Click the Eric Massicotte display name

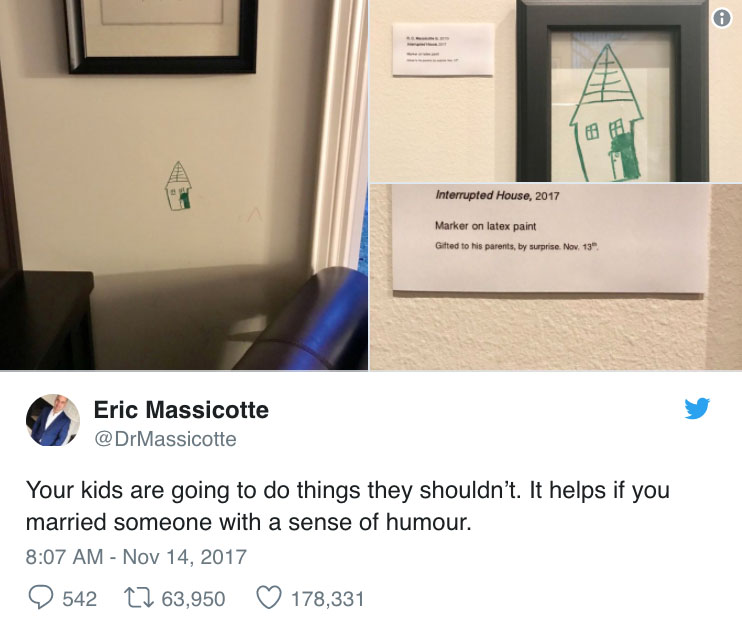tap(181, 410)
